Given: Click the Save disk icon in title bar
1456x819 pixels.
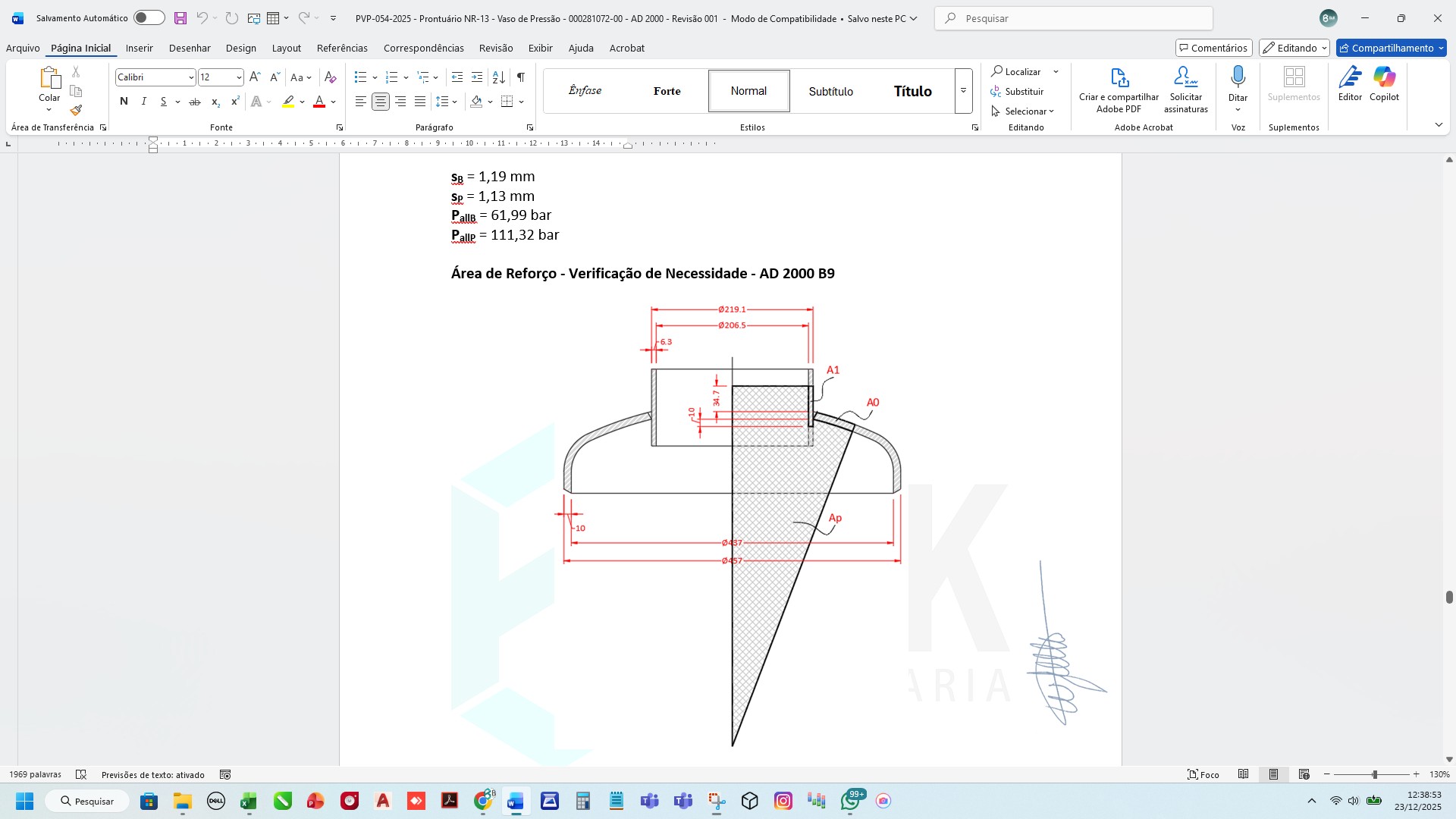Looking at the screenshot, I should 180,18.
